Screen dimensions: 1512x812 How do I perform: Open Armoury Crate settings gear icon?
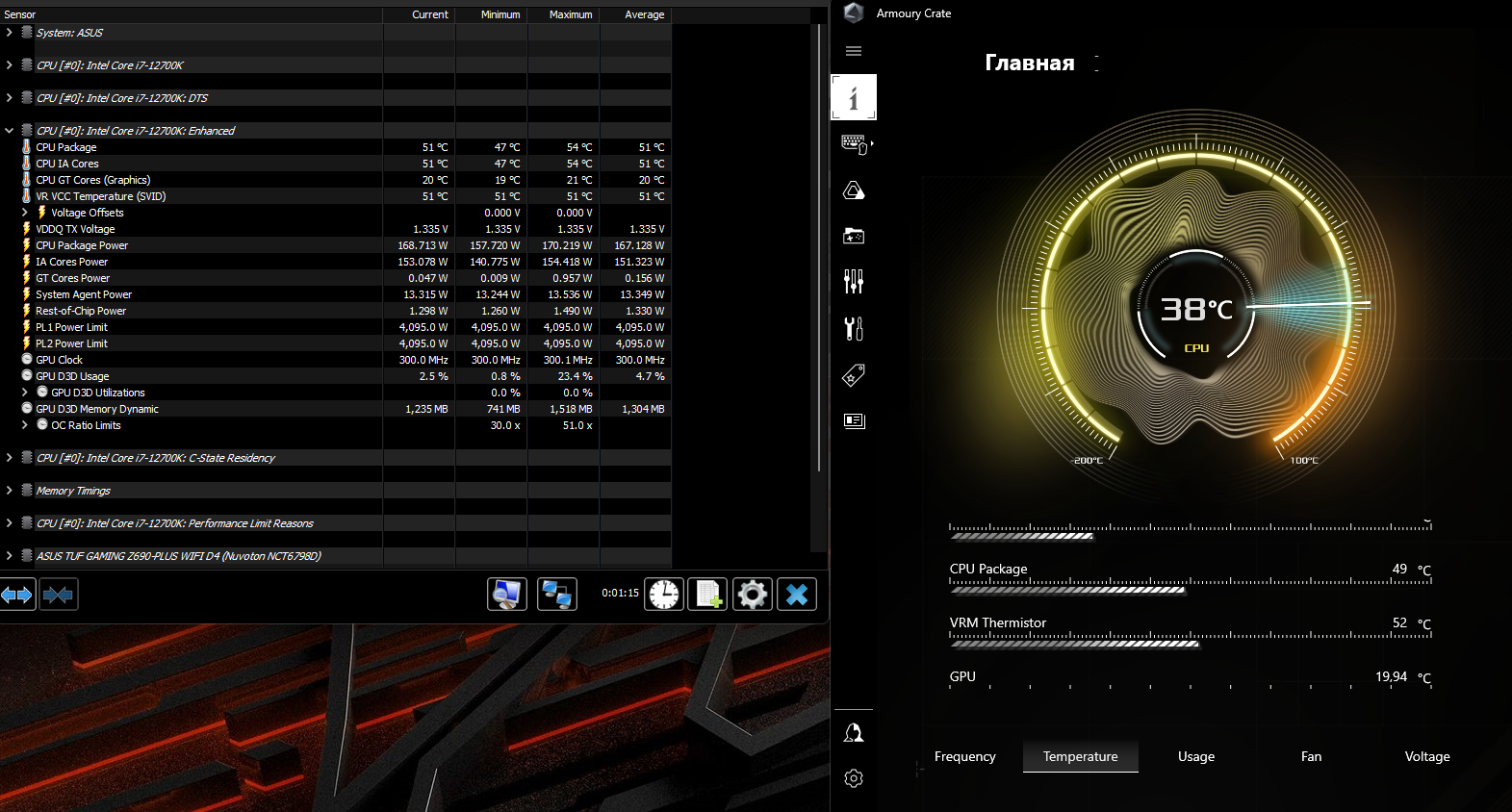[x=854, y=778]
